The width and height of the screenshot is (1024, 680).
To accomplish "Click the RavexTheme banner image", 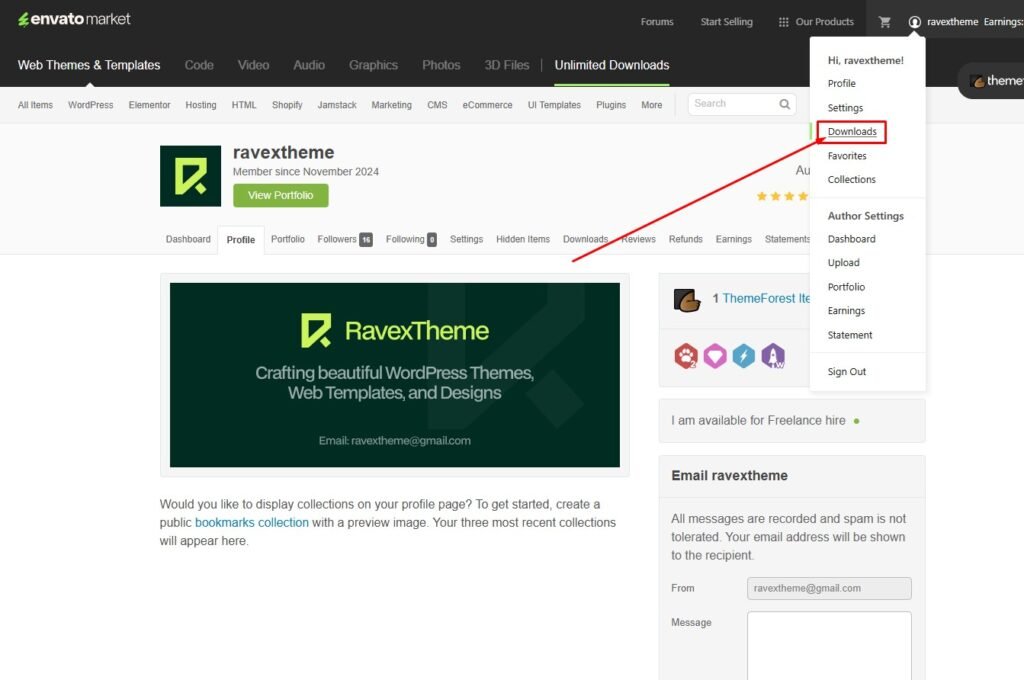I will 394,375.
